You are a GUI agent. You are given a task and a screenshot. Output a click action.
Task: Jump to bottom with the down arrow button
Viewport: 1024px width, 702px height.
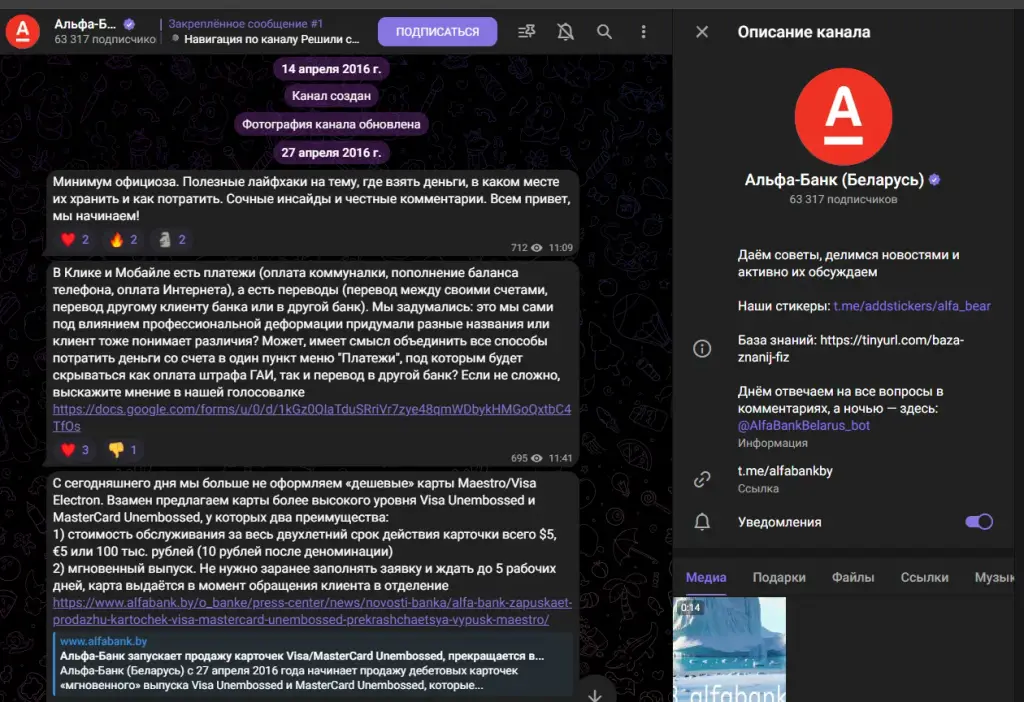(x=595, y=694)
